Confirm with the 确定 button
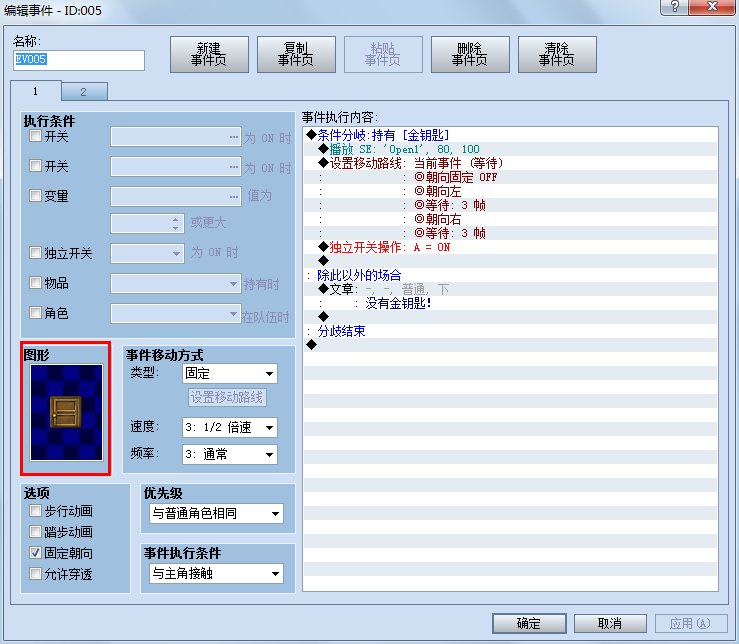739x644 pixels. tap(529, 623)
